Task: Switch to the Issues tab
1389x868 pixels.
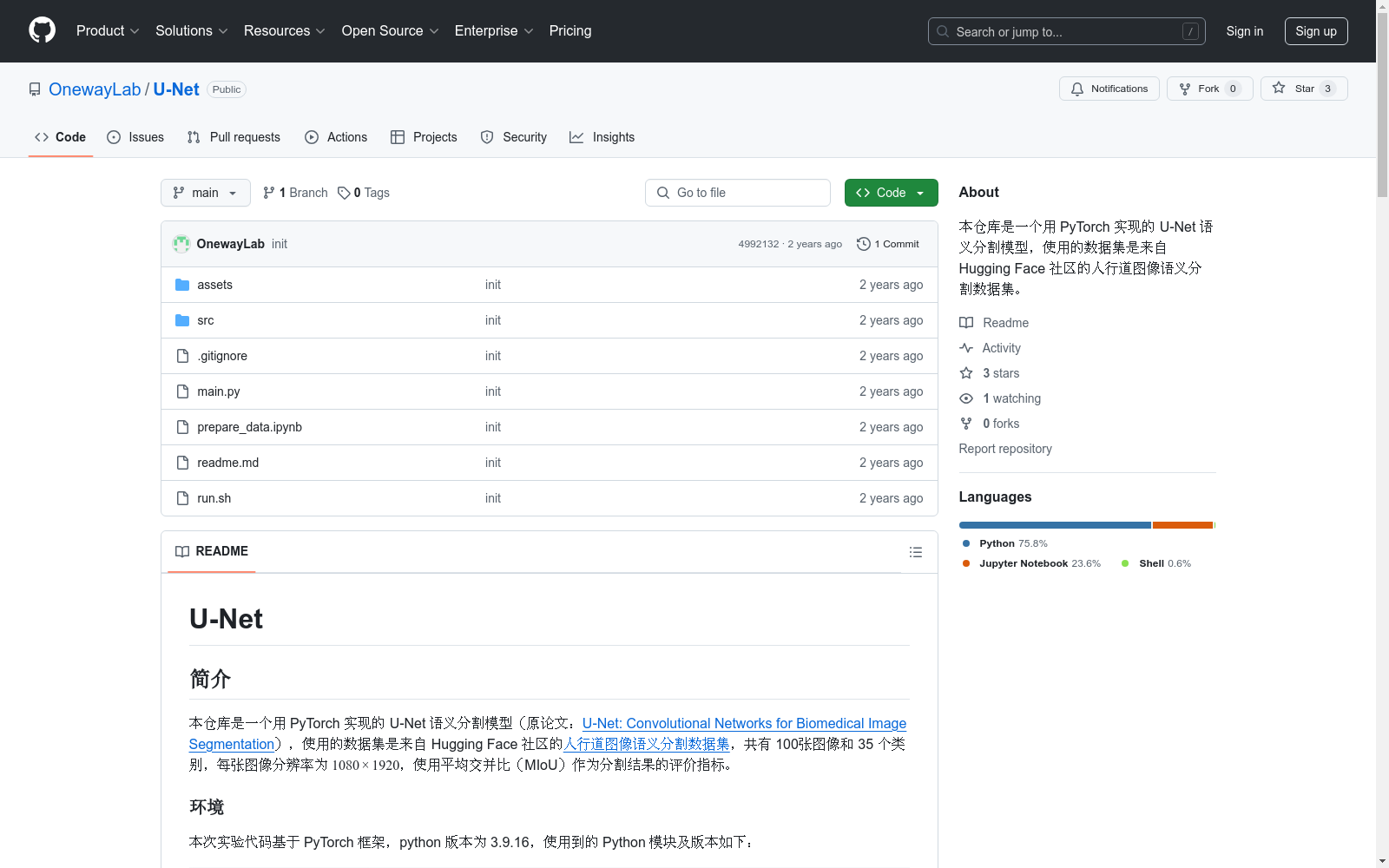Action: 135,137
